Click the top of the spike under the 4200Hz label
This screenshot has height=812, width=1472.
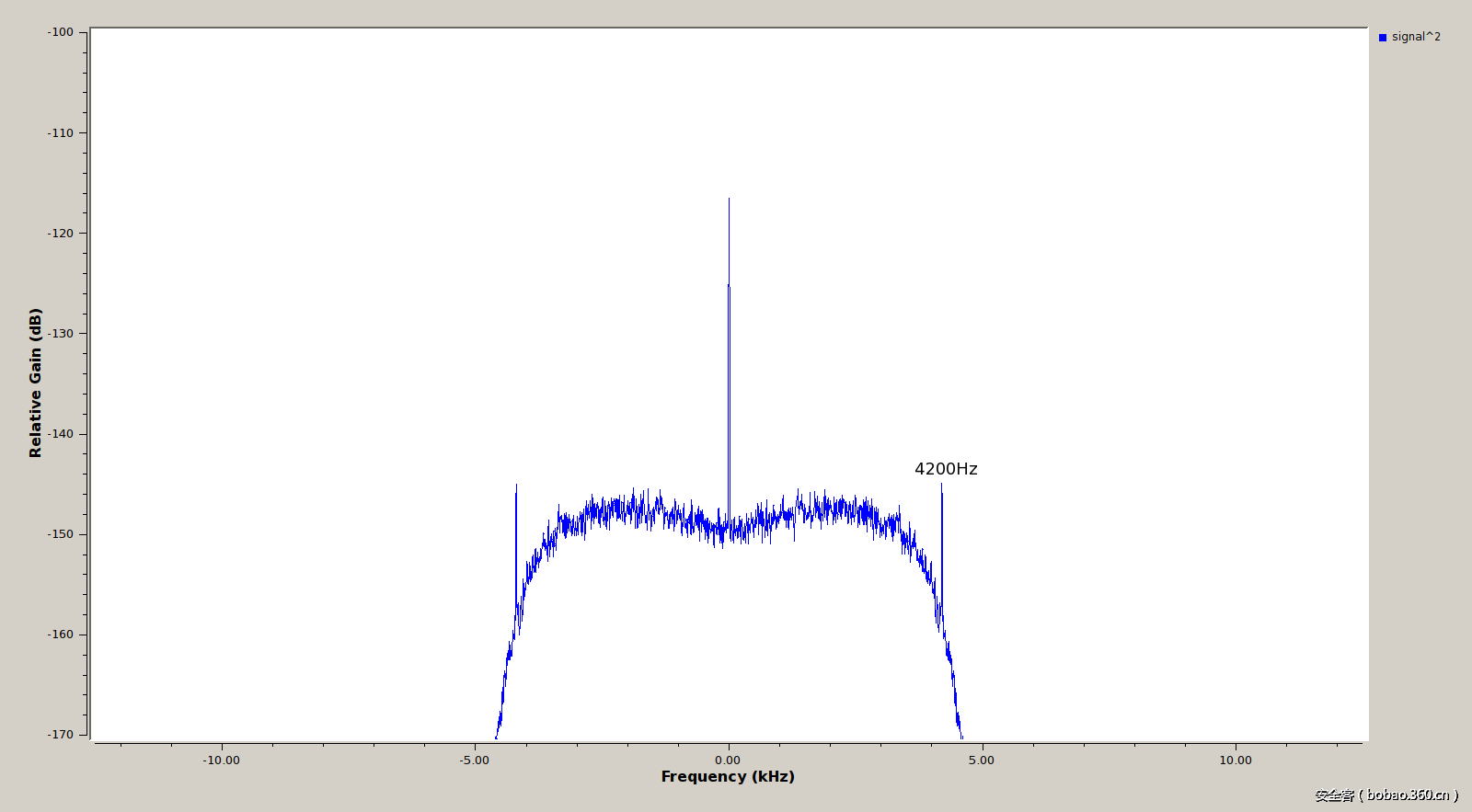(x=941, y=486)
